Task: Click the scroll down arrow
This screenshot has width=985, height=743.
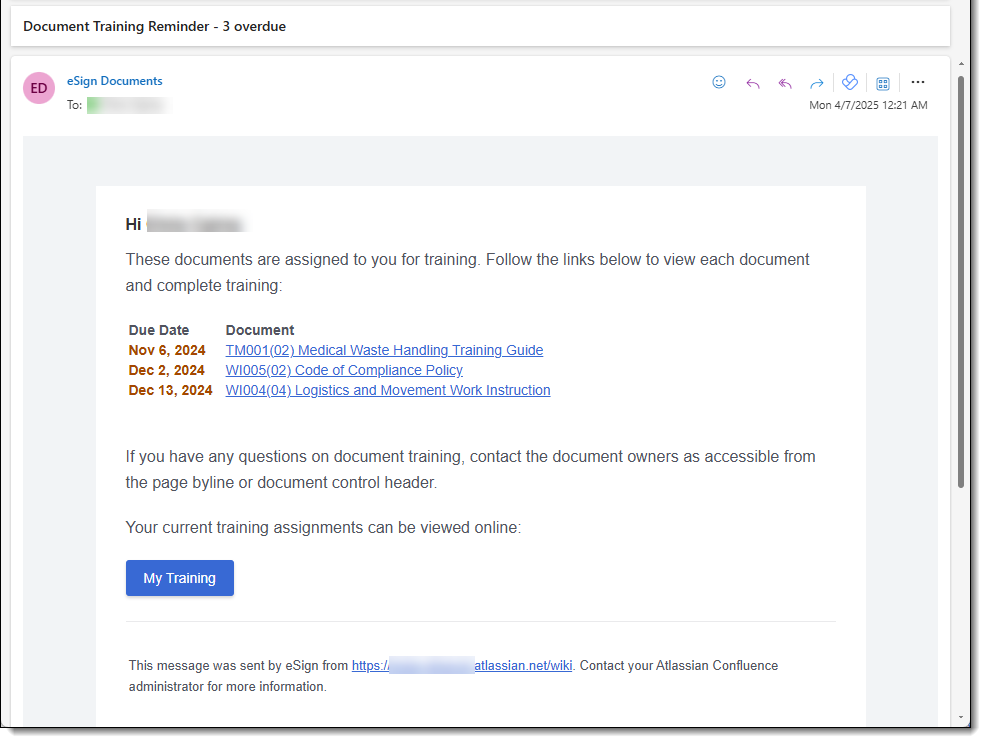Action: point(961,717)
